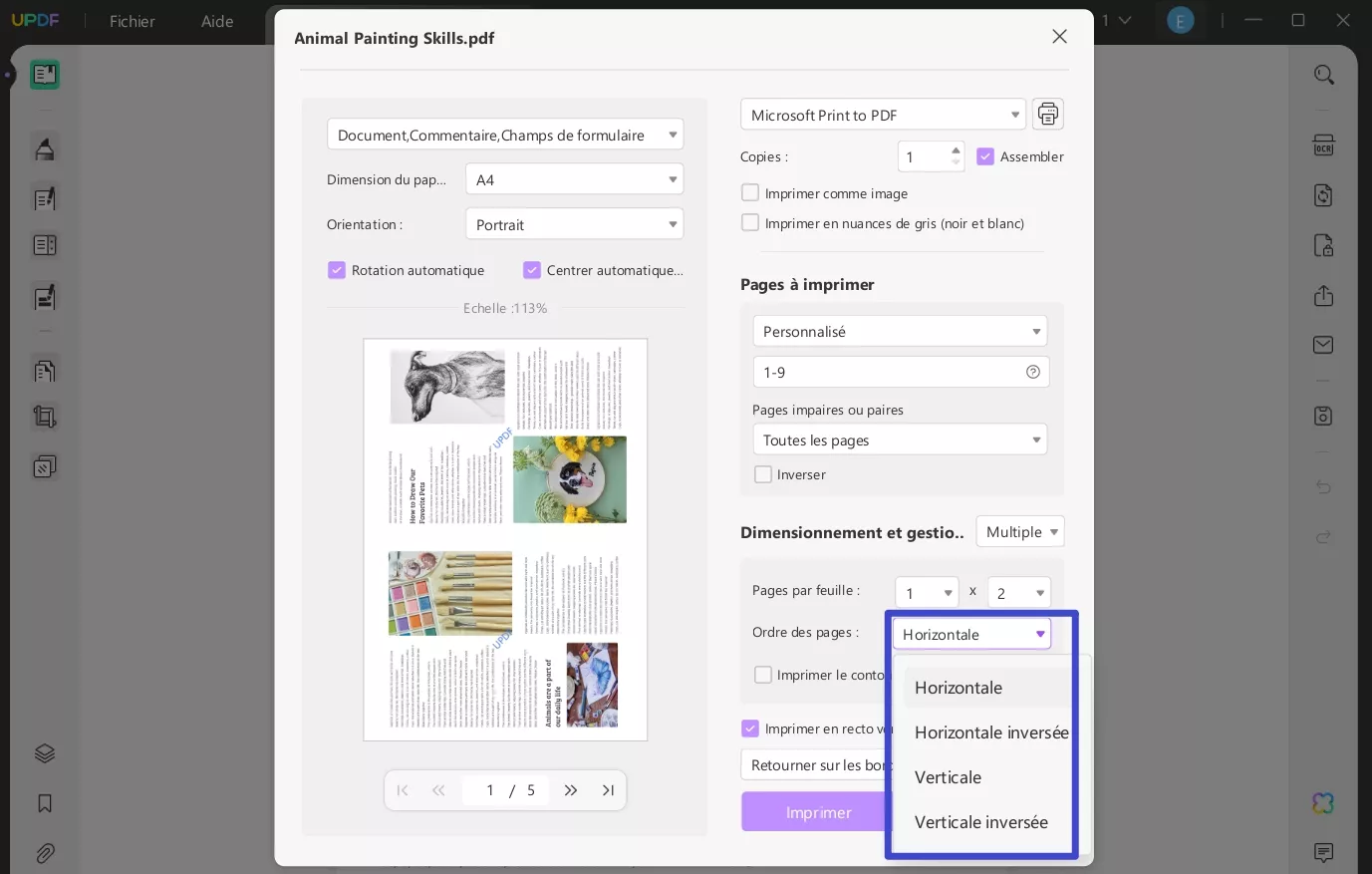
Task: Enable Imprimer comme image
Action: pyautogui.click(x=750, y=192)
